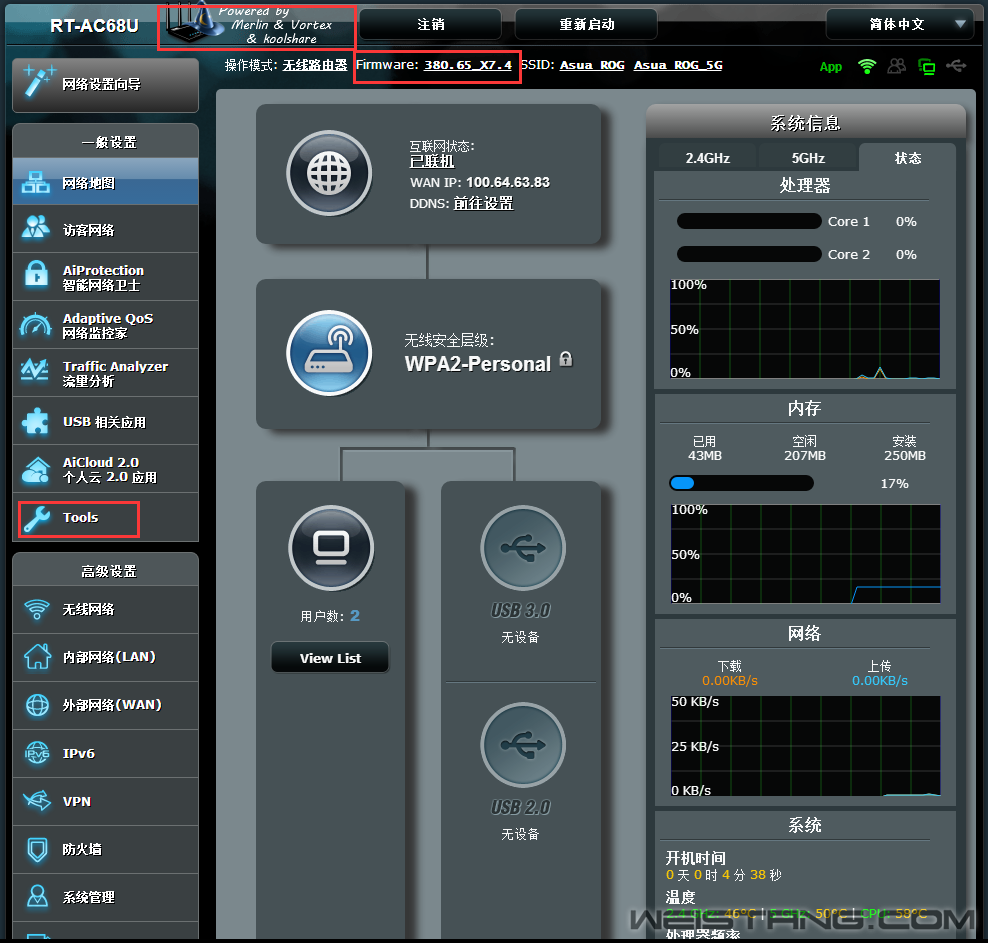Click the CPU usage graph
The image size is (988, 943).
(805, 329)
